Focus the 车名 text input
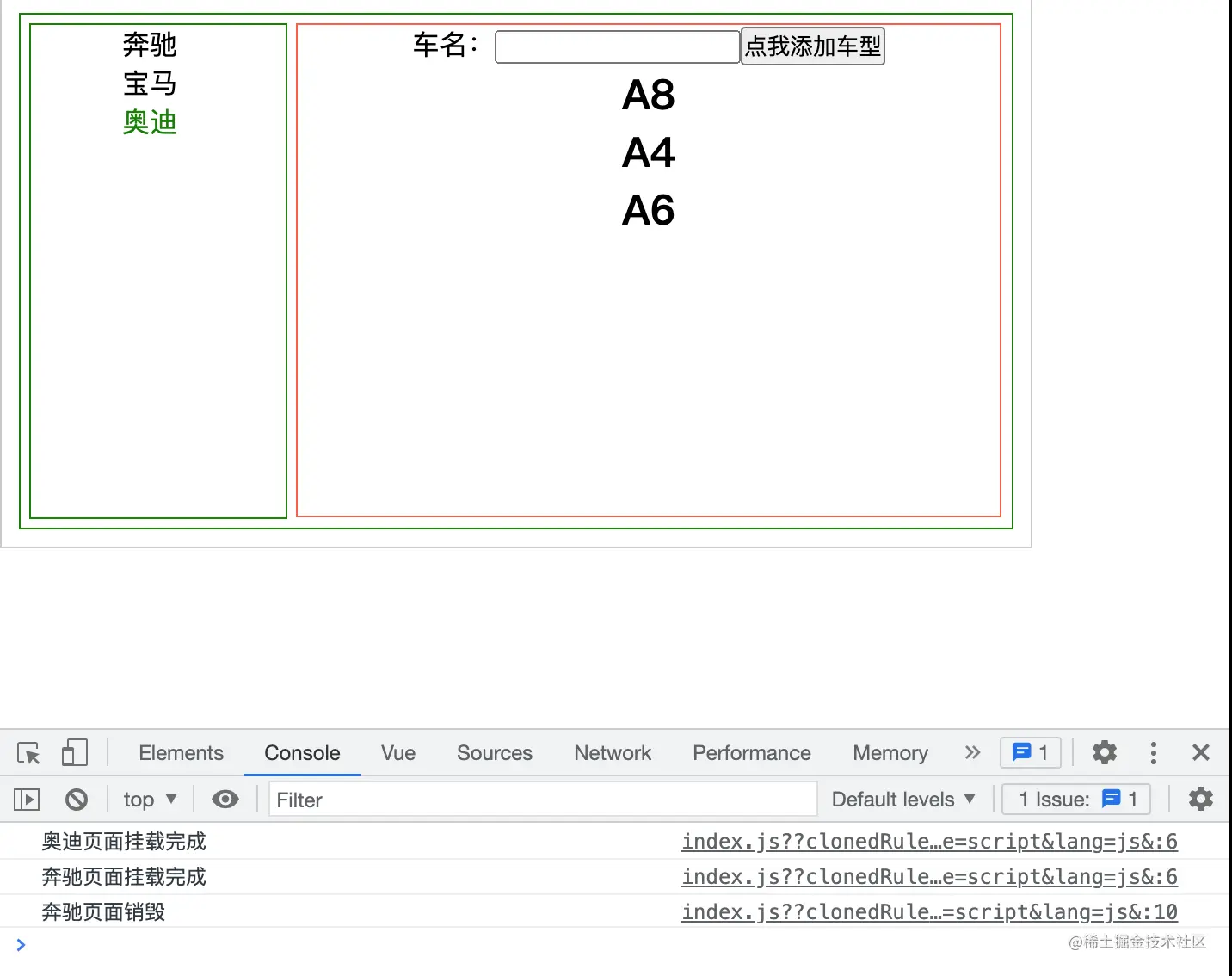This screenshot has width=1232, height=976. click(618, 46)
